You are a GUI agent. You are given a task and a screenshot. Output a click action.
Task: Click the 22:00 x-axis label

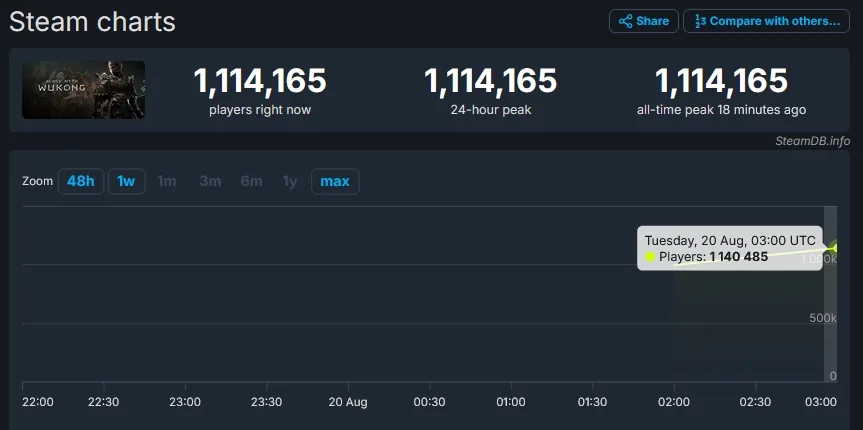pyautogui.click(x=38, y=402)
